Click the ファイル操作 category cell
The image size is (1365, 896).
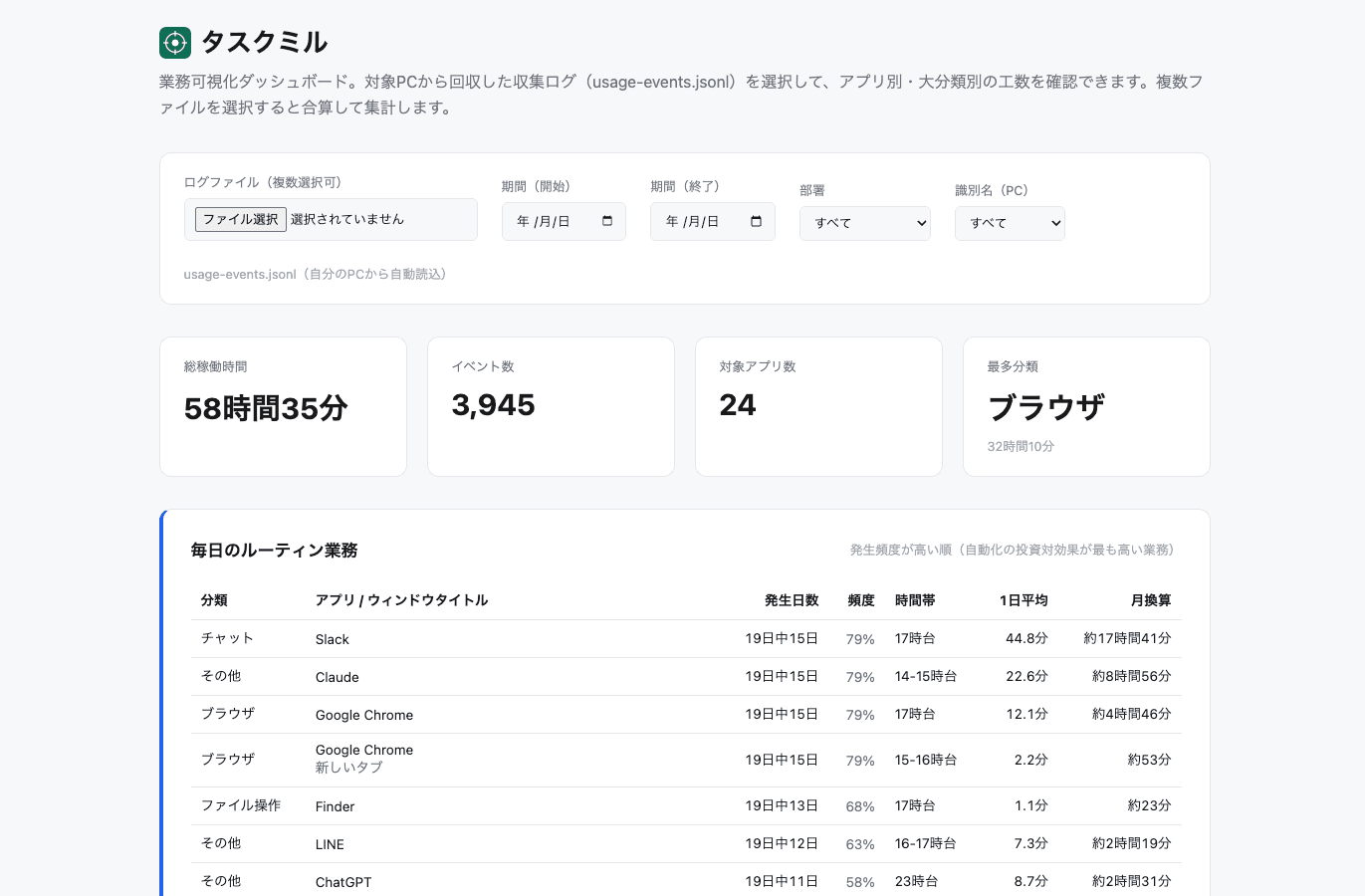pyautogui.click(x=241, y=805)
